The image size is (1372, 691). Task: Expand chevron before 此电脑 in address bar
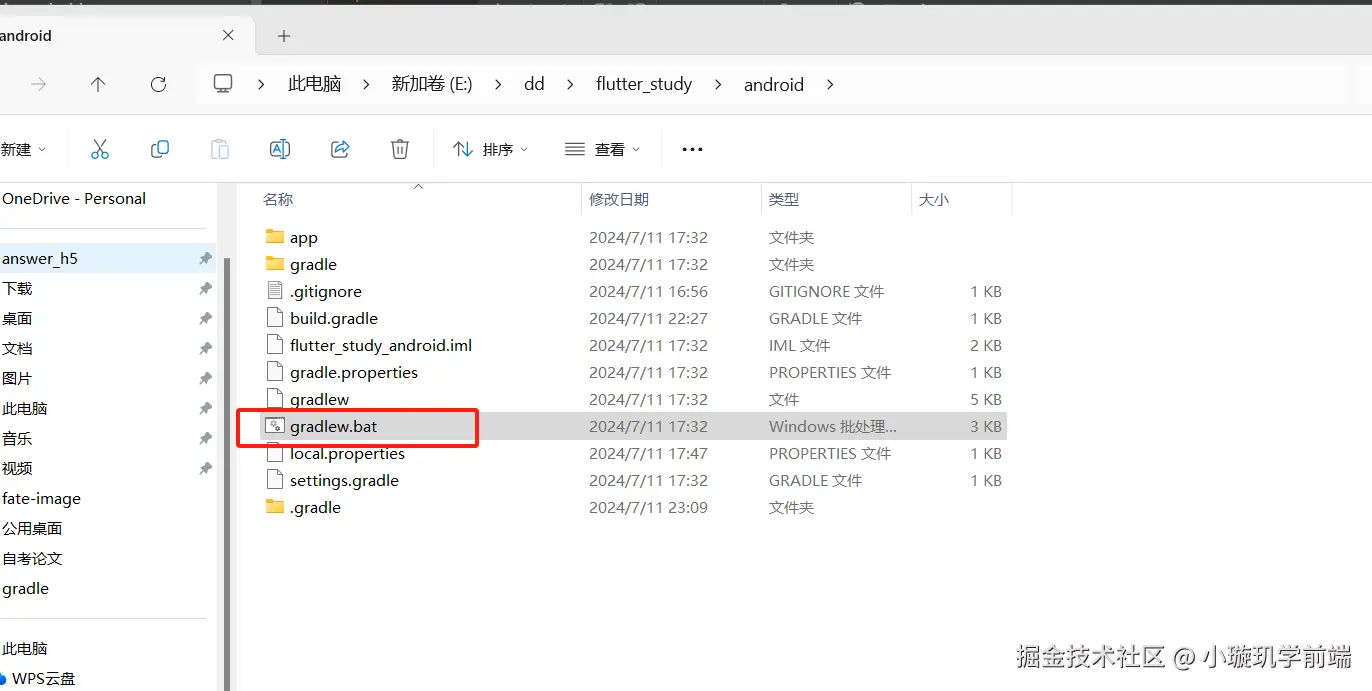click(262, 85)
